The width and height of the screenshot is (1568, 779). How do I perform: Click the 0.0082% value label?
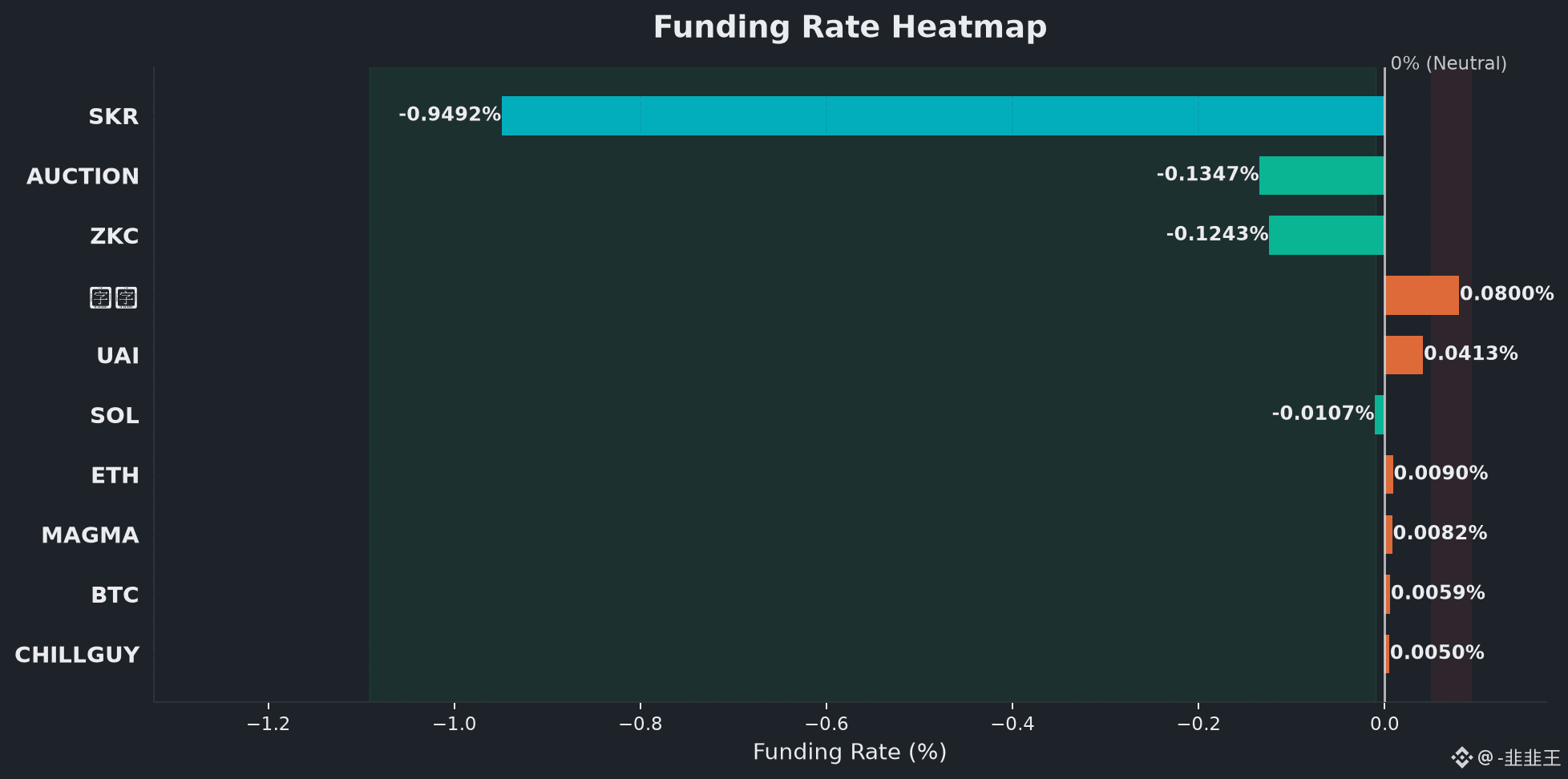click(1441, 533)
